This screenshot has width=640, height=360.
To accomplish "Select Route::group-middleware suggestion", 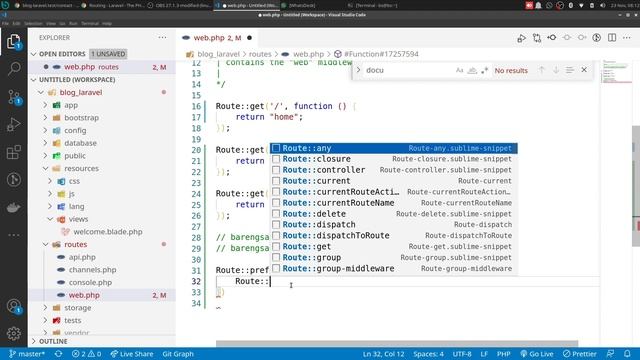I will pos(393,269).
